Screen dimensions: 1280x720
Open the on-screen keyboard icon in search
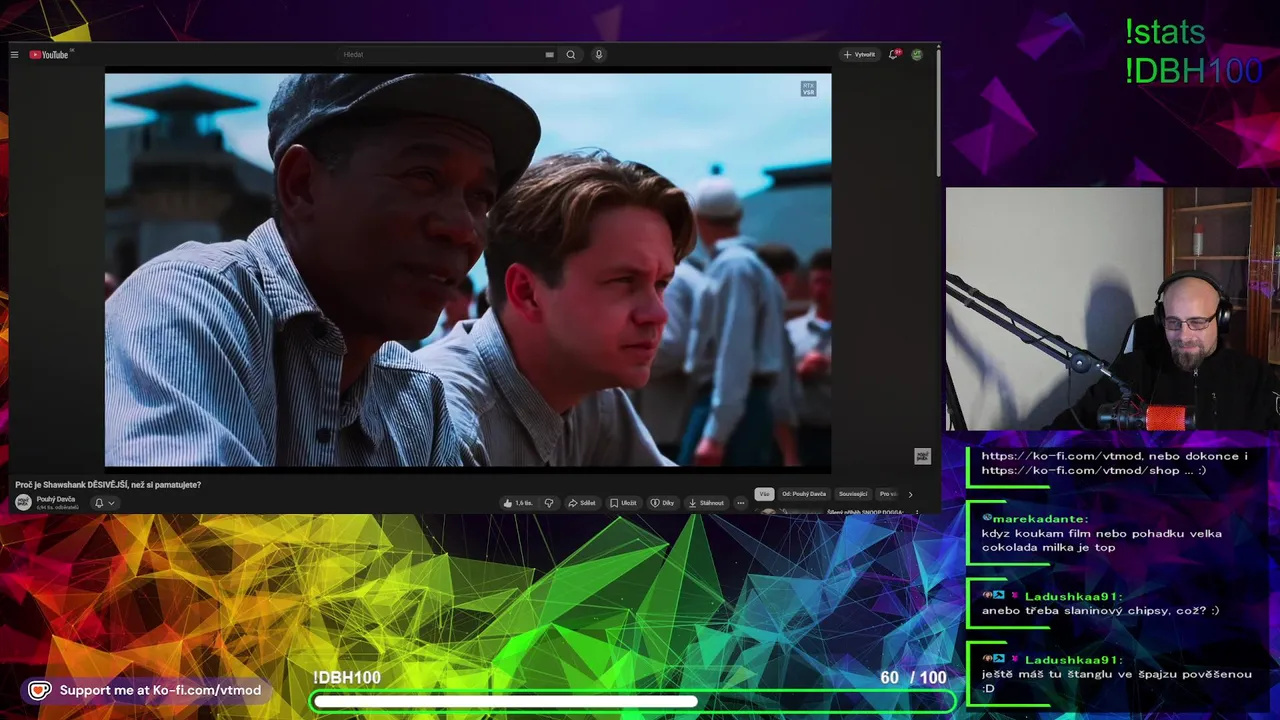[549, 55]
